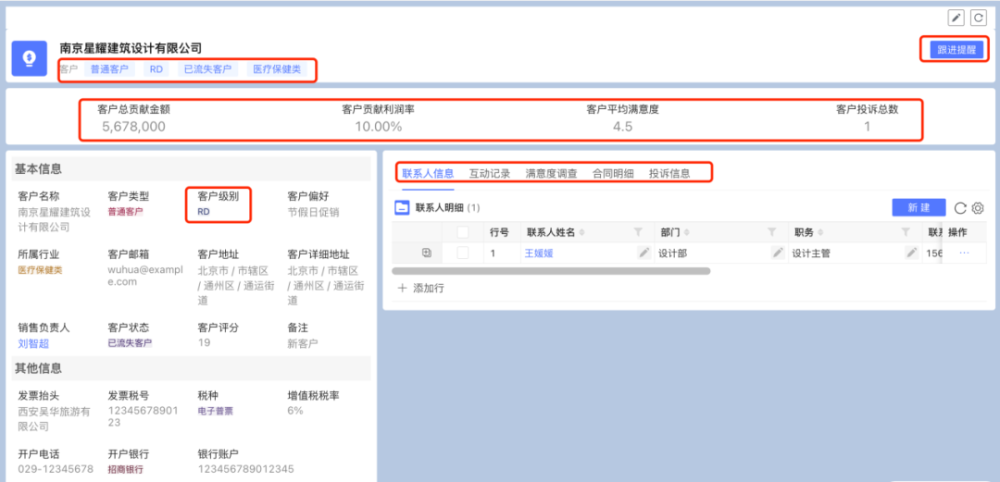
Task: Sort by 部门 column
Action: click(x=686, y=232)
